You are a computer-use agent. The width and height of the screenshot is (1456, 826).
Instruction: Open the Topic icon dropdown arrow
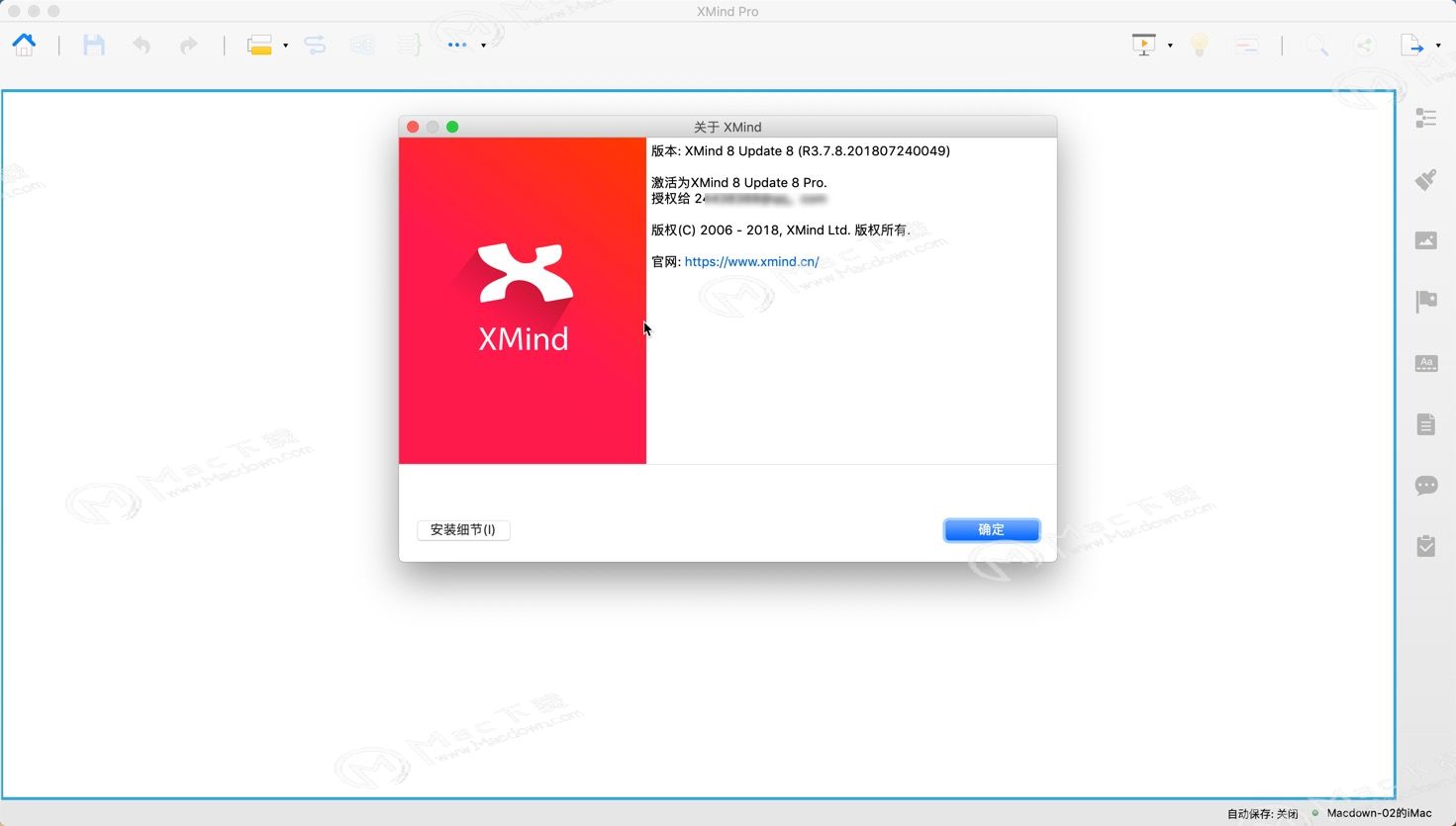(285, 46)
